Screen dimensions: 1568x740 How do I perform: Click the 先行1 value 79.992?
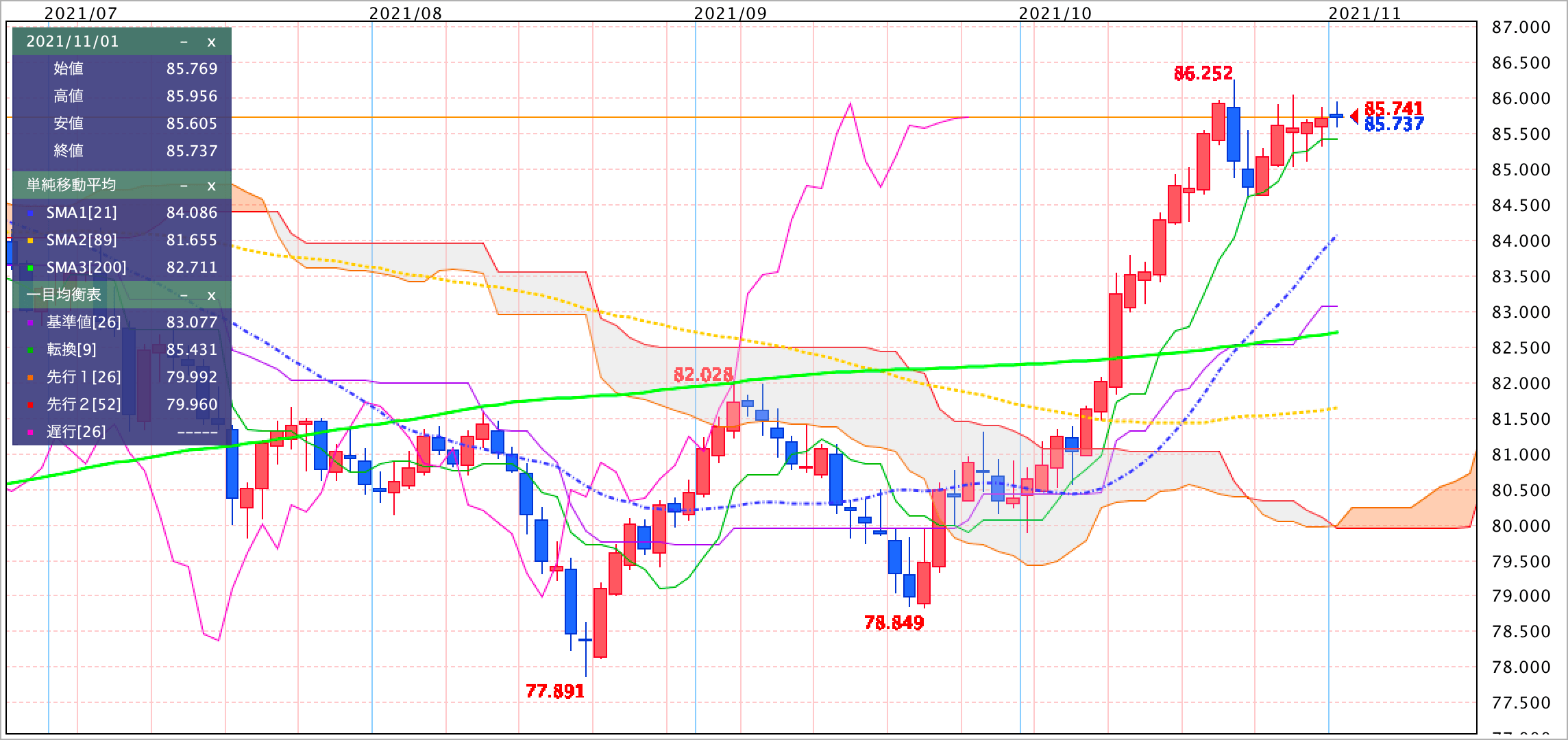pos(192,377)
